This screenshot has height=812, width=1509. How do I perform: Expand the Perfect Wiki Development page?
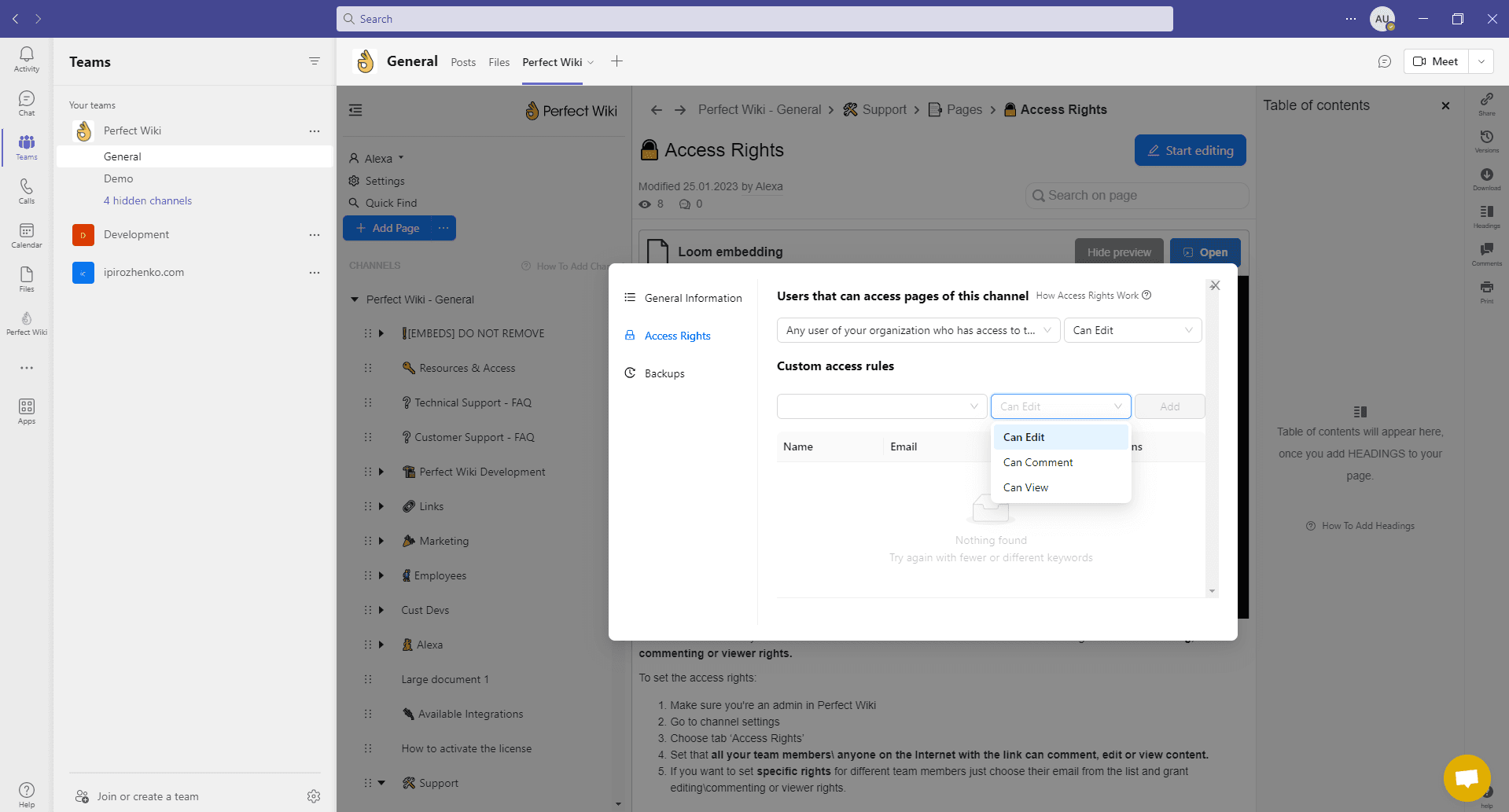coord(381,472)
